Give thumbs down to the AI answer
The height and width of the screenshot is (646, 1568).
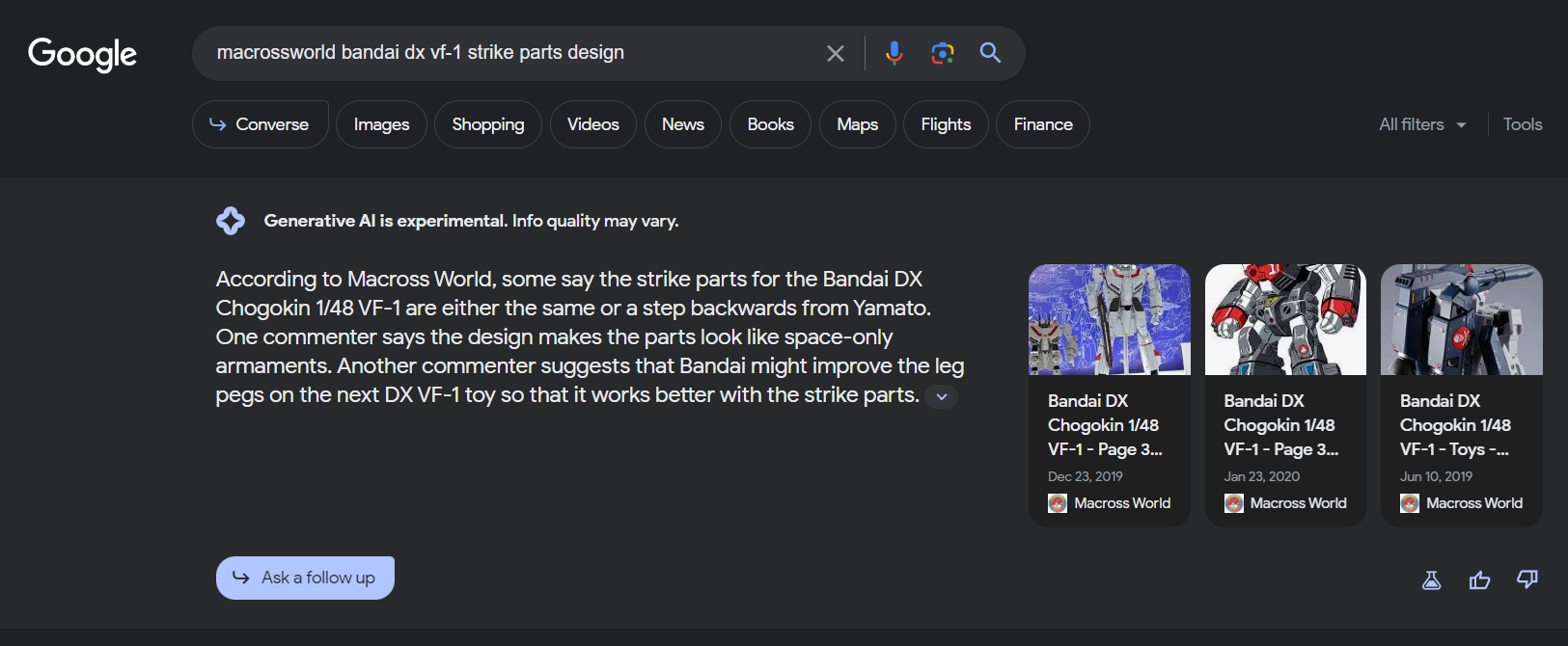pyautogui.click(x=1527, y=579)
